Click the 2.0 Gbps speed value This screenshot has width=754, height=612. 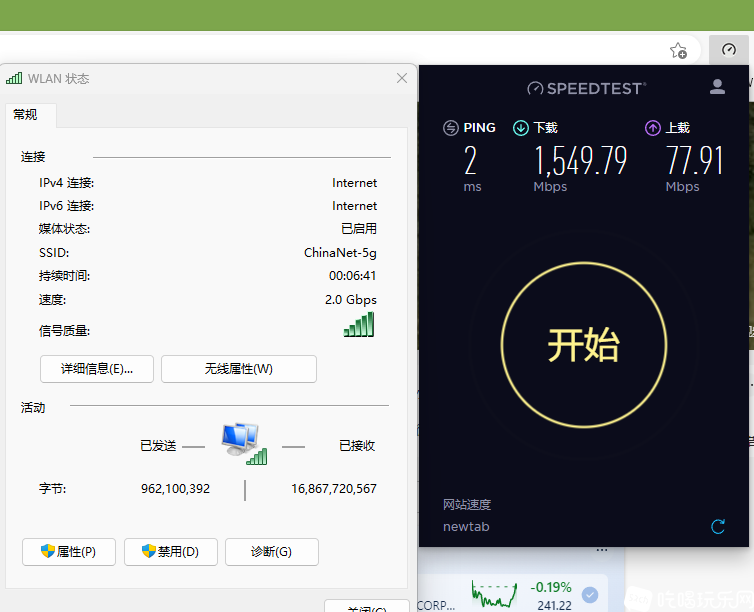(351, 300)
